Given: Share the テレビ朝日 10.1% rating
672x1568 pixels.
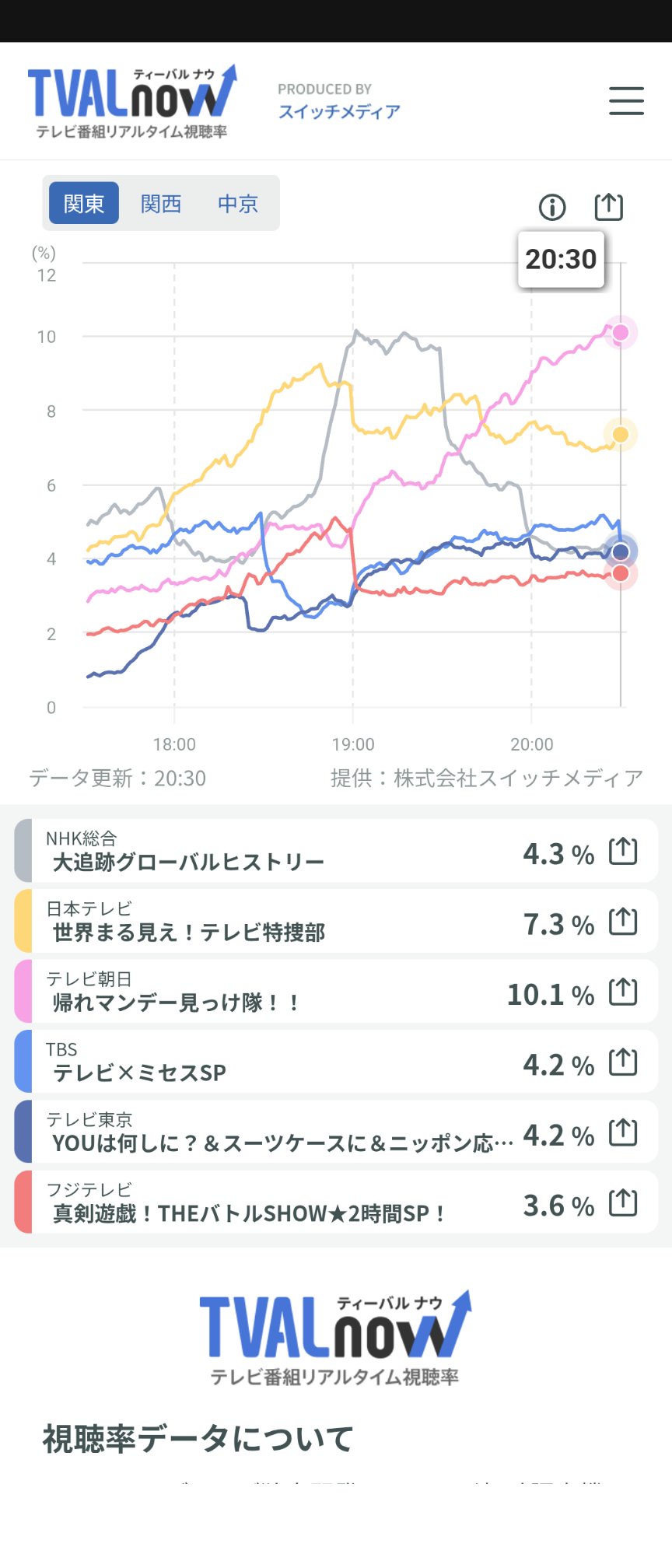Looking at the screenshot, I should coord(623,992).
